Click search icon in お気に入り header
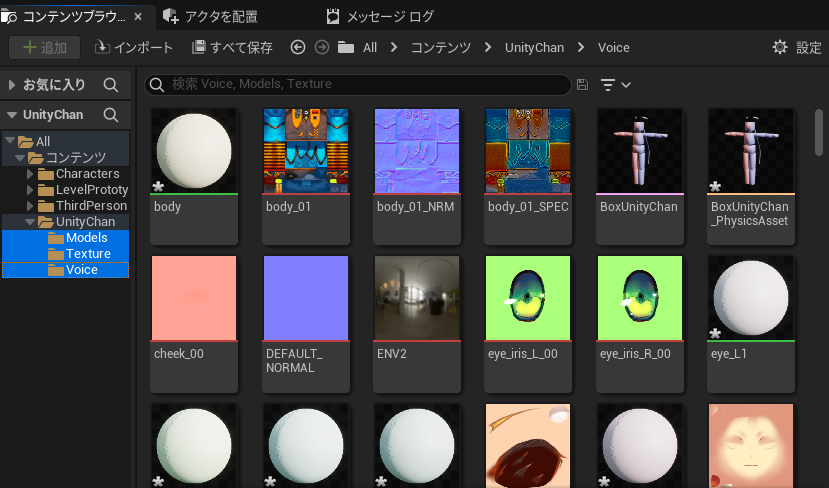829x488 pixels. pos(110,85)
